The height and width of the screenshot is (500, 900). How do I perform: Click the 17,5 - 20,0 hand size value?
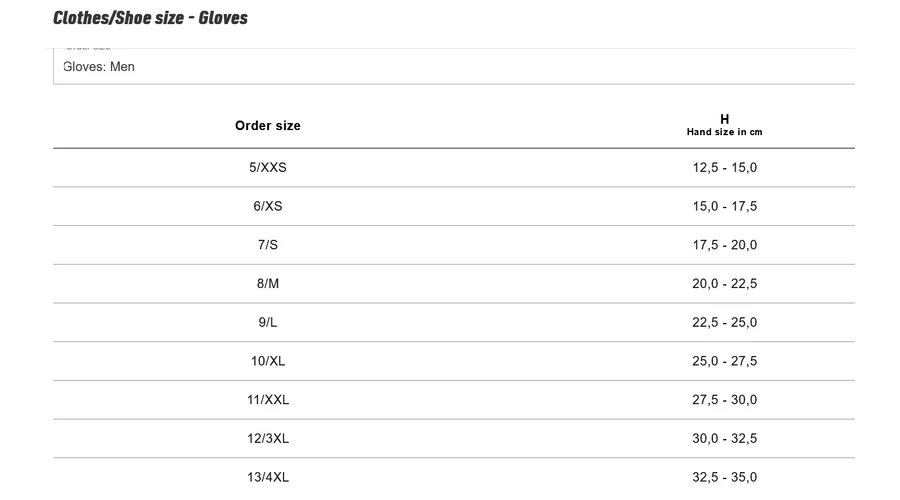[724, 245]
